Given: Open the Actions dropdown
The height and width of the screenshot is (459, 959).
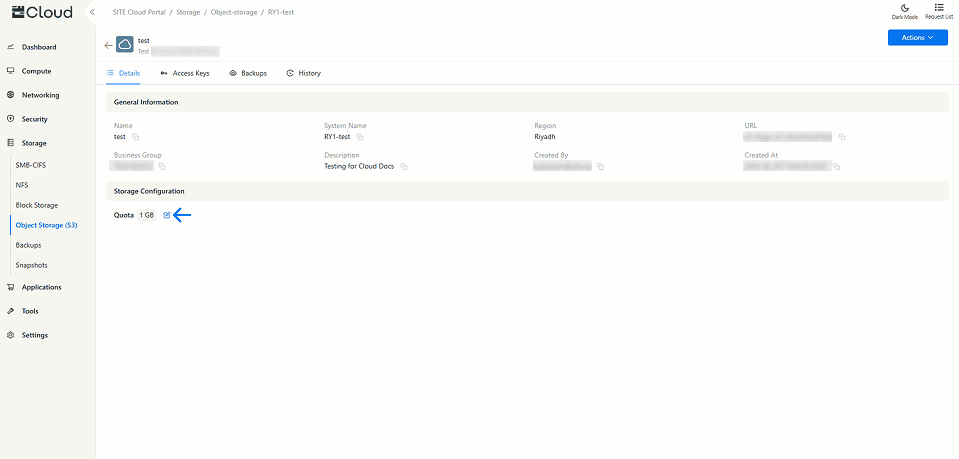Looking at the screenshot, I should [917, 37].
